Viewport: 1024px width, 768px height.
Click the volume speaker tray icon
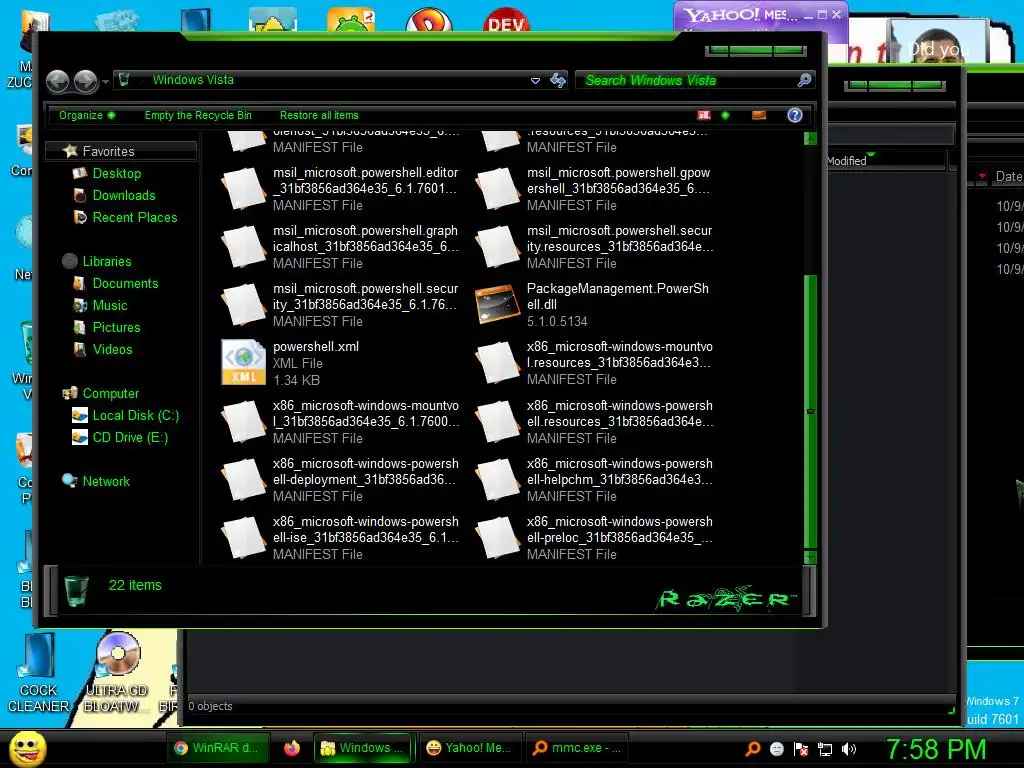click(849, 749)
